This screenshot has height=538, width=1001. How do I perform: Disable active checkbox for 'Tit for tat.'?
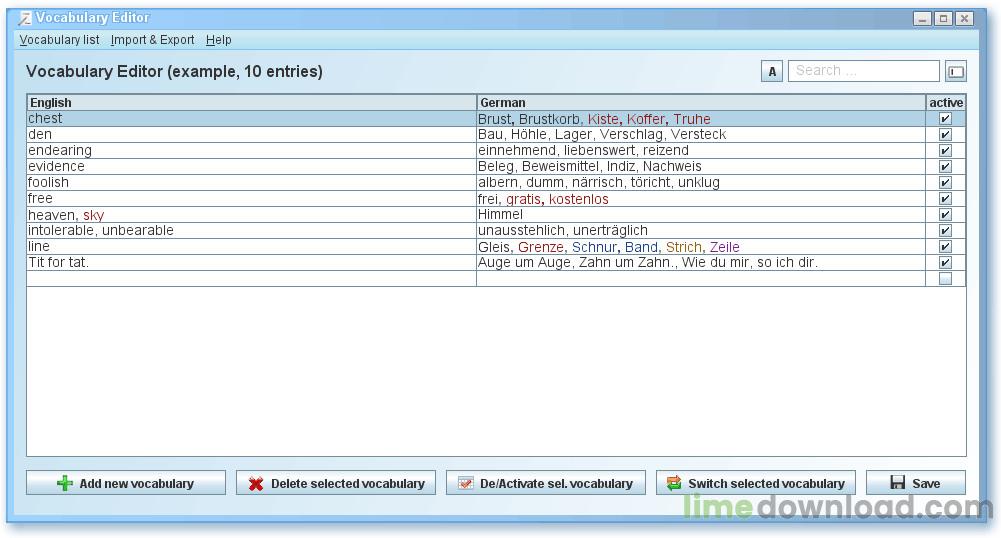(945, 263)
